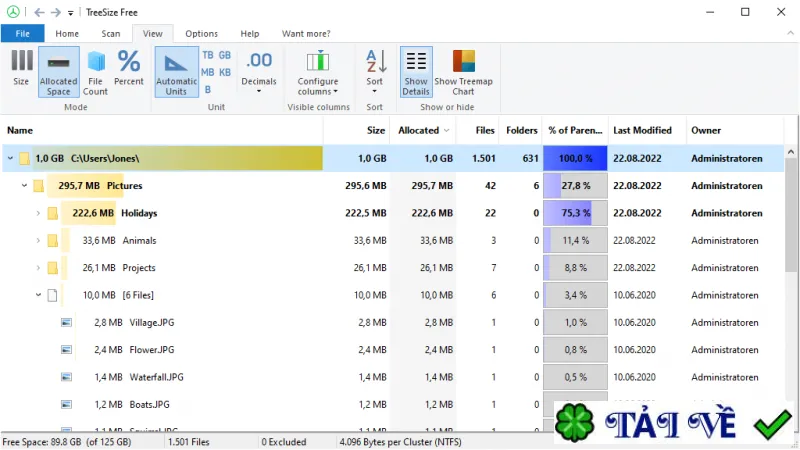
Task: Expand the Projects folder node
Action: pos(38,268)
